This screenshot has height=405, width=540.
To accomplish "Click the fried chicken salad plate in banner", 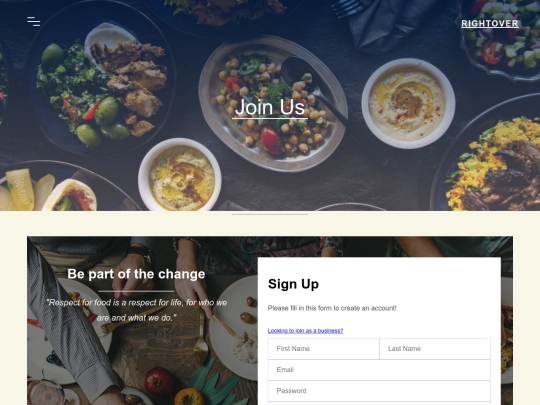I will (102, 83).
